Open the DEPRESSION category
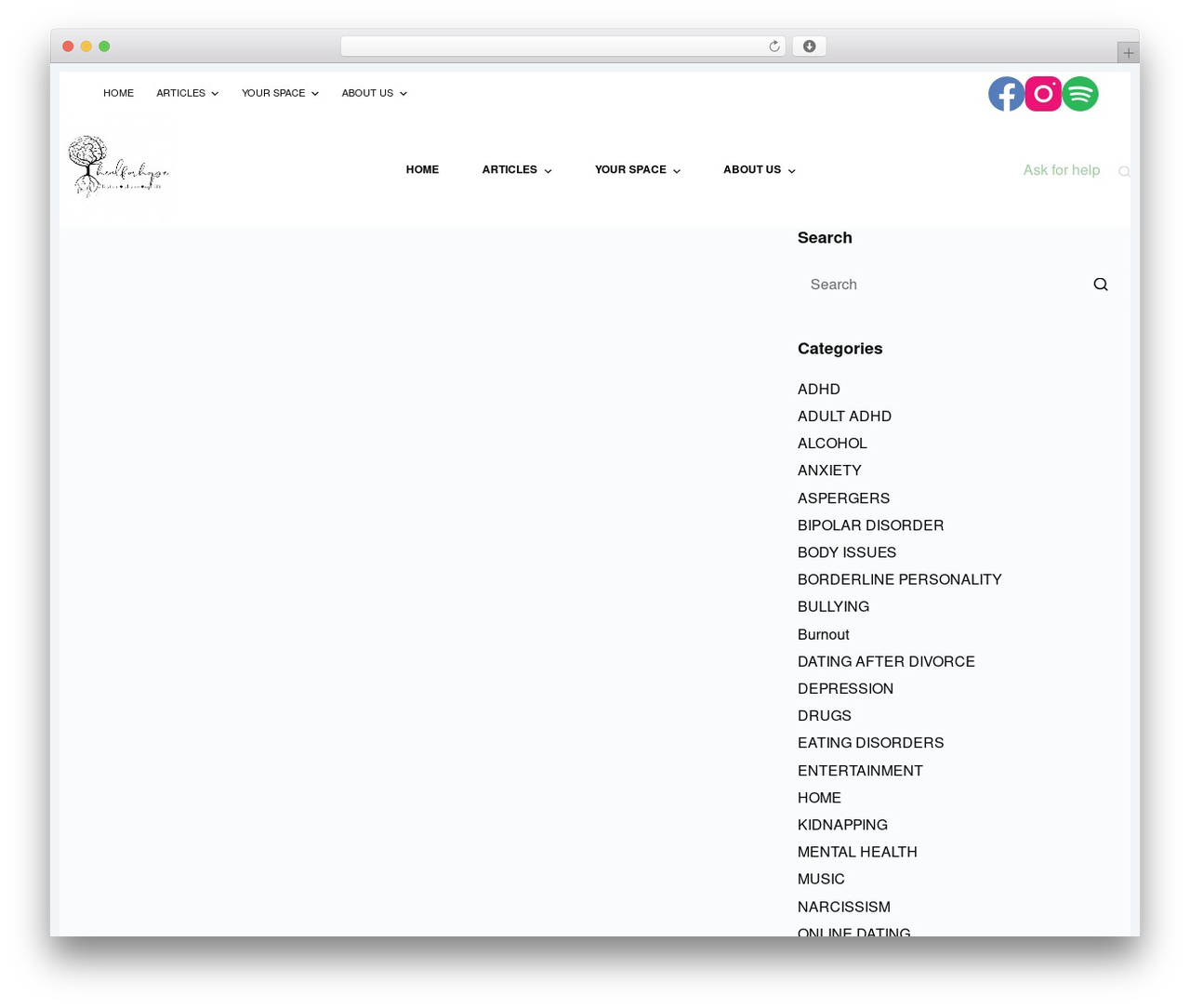This screenshot has height=1008, width=1190. point(845,688)
